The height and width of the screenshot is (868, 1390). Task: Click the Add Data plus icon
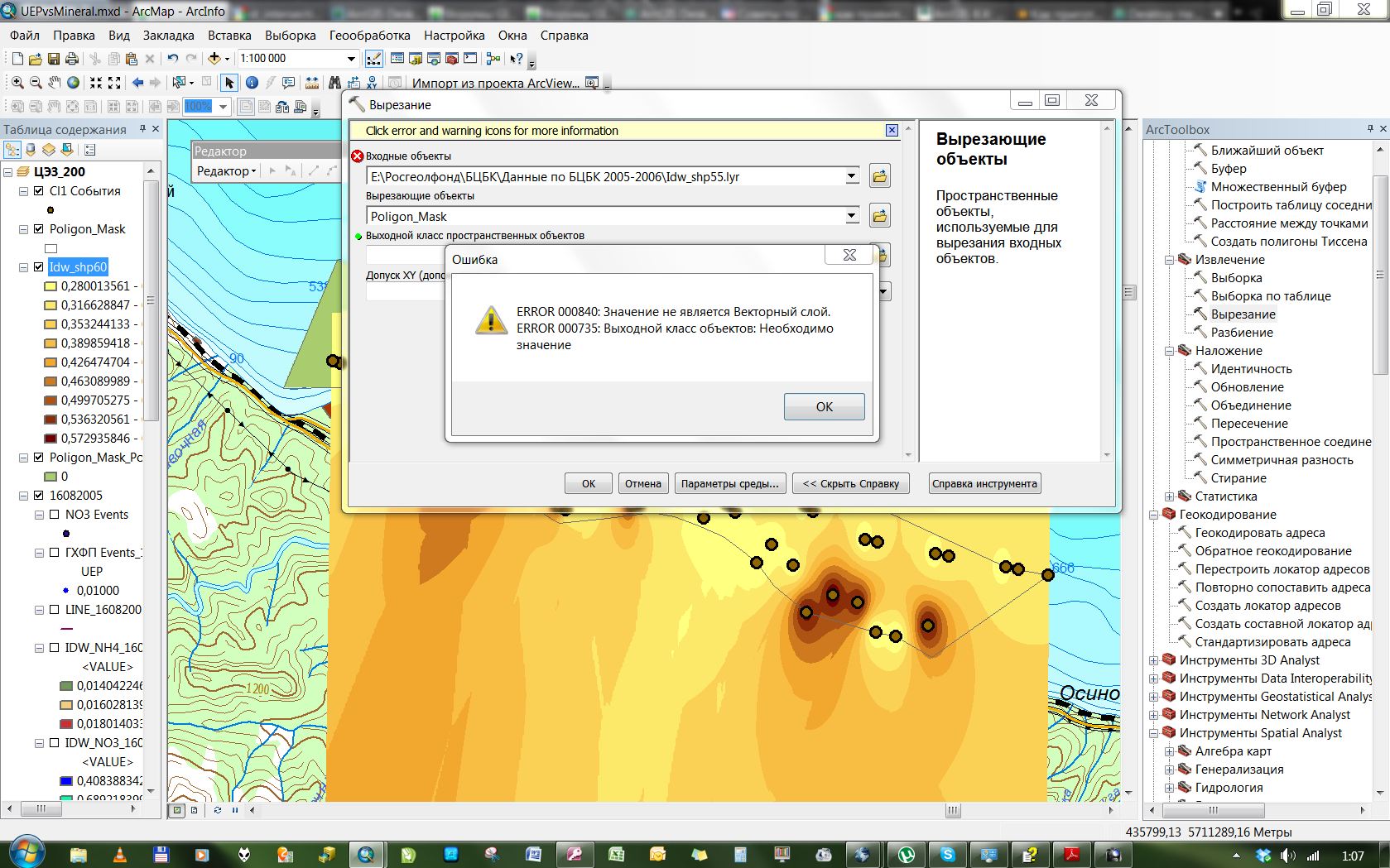click(x=214, y=59)
